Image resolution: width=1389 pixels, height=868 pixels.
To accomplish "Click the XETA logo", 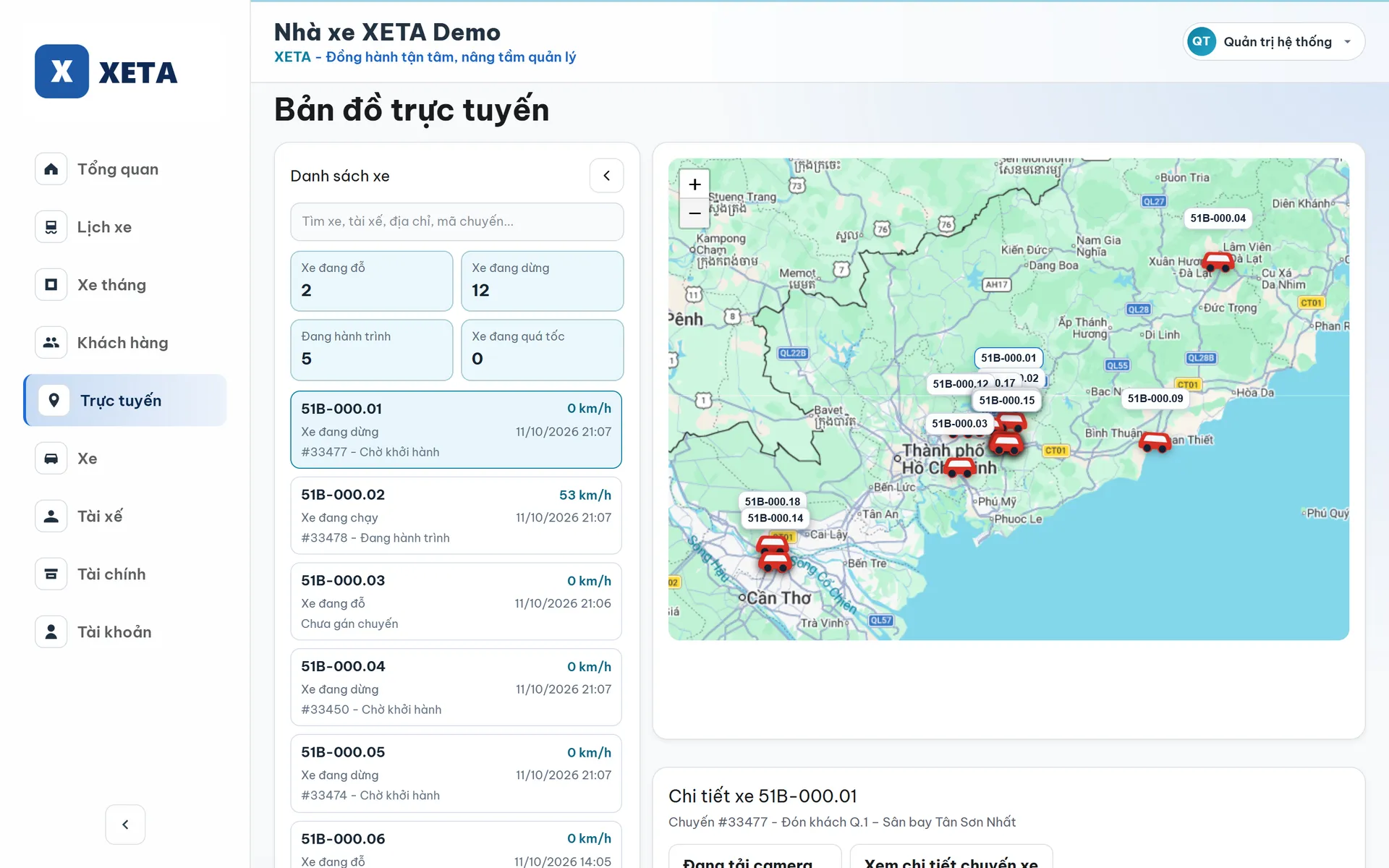I will (106, 72).
